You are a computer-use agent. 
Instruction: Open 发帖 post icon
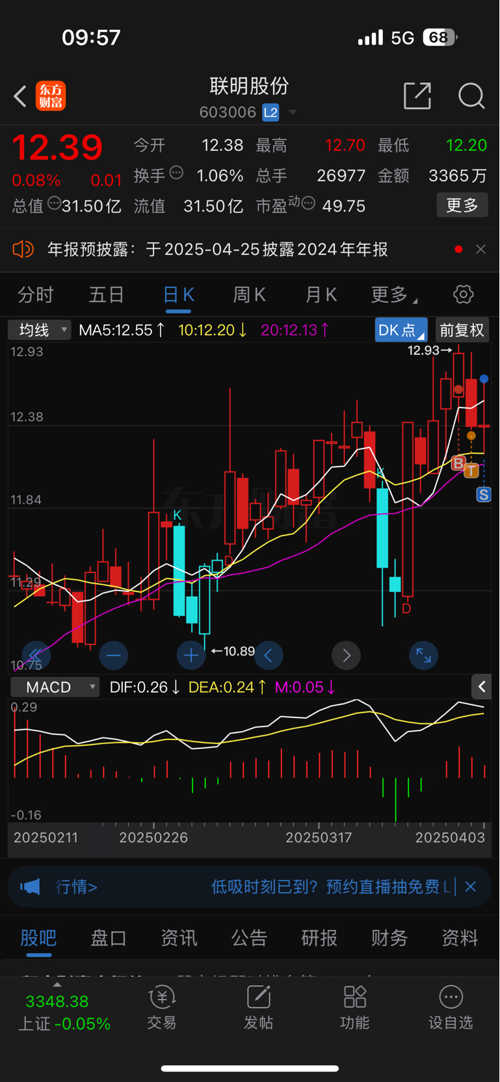tap(258, 1007)
